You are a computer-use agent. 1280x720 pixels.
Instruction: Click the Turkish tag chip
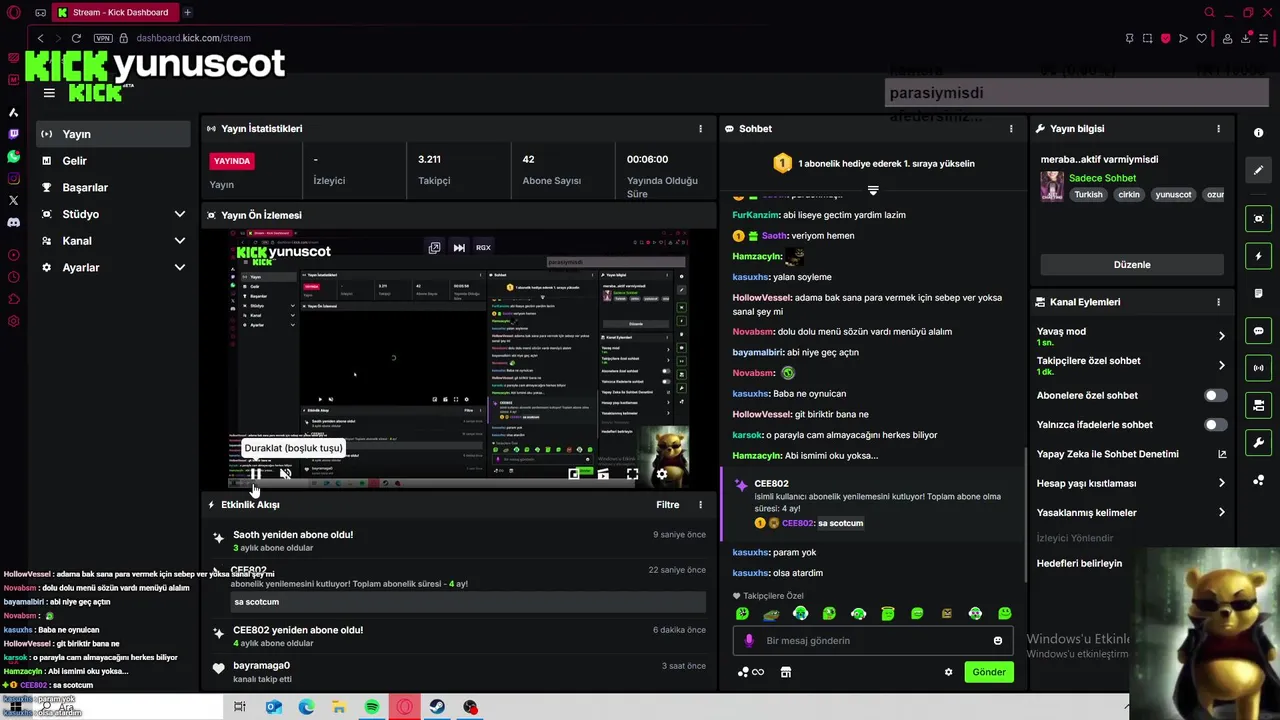coord(1088,195)
